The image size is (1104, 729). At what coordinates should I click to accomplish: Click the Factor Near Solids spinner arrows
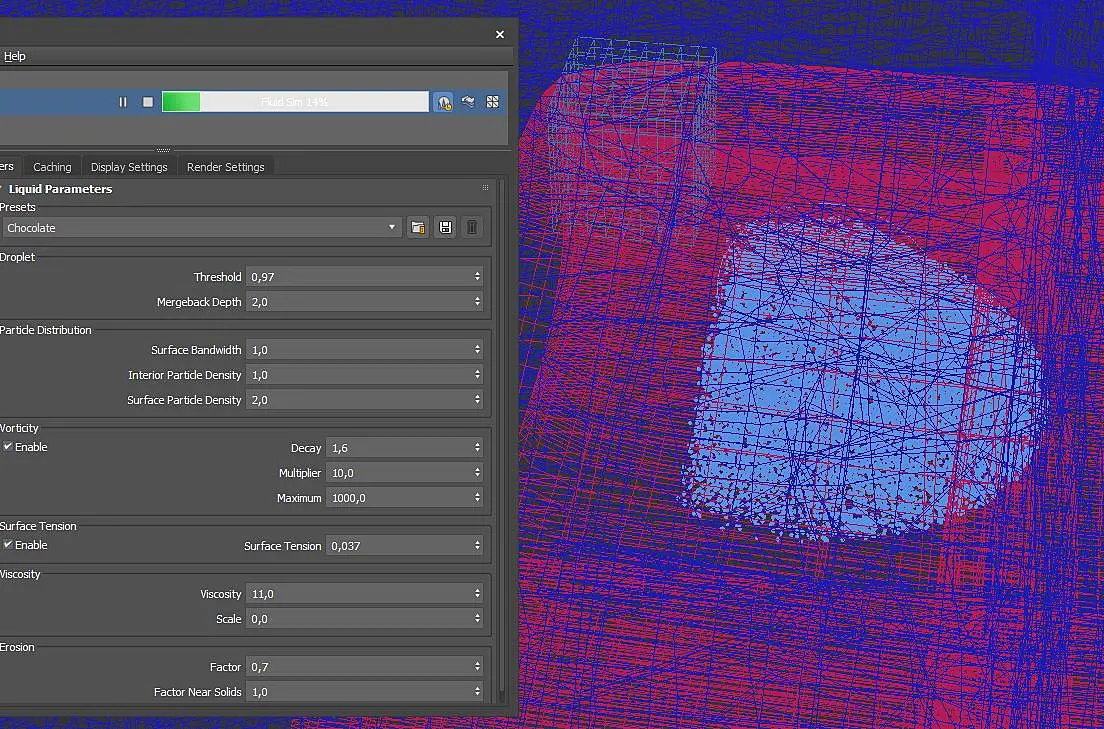point(477,692)
